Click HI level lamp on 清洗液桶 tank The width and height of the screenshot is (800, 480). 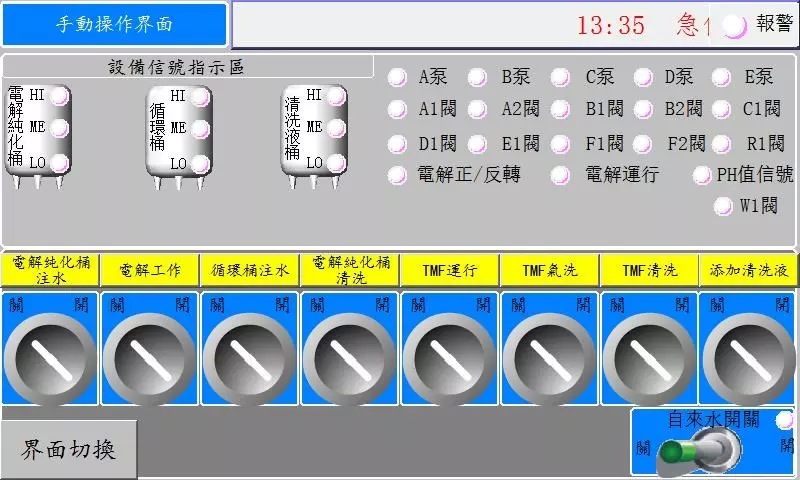(x=336, y=96)
